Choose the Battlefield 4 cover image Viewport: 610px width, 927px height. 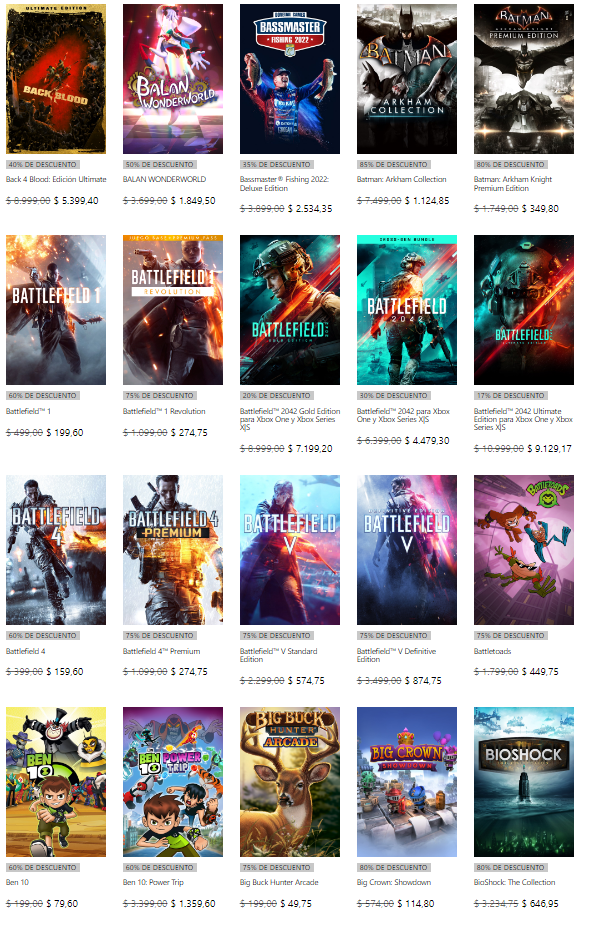click(56, 550)
